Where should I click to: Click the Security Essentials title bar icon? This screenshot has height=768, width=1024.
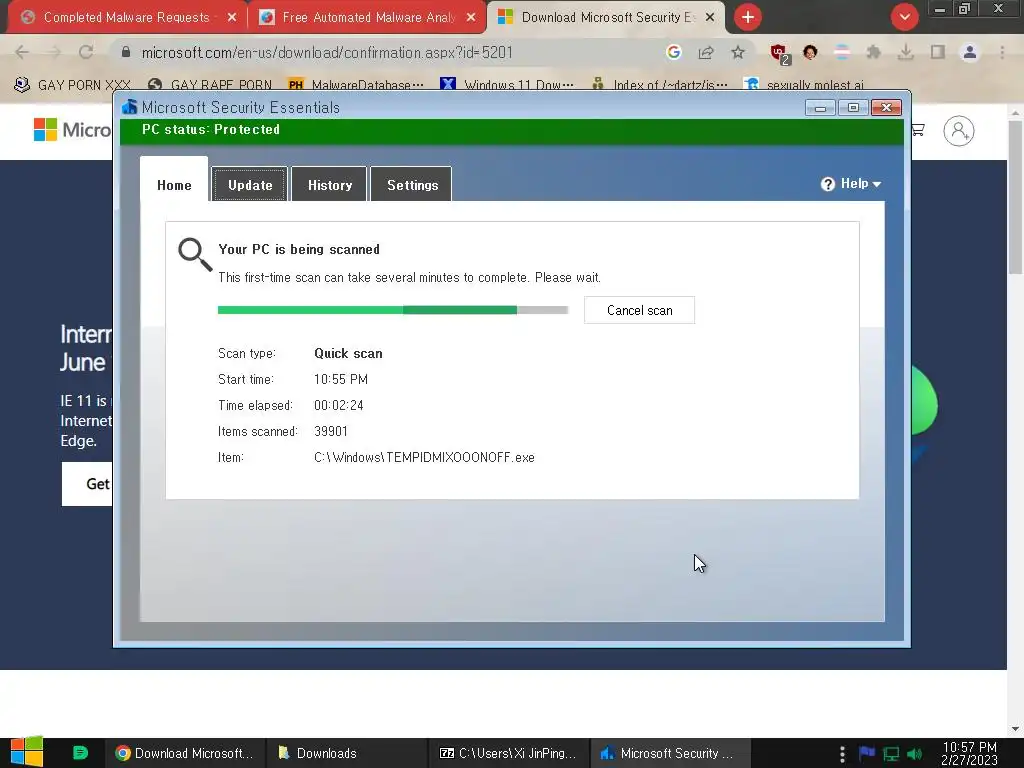pyautogui.click(x=130, y=107)
